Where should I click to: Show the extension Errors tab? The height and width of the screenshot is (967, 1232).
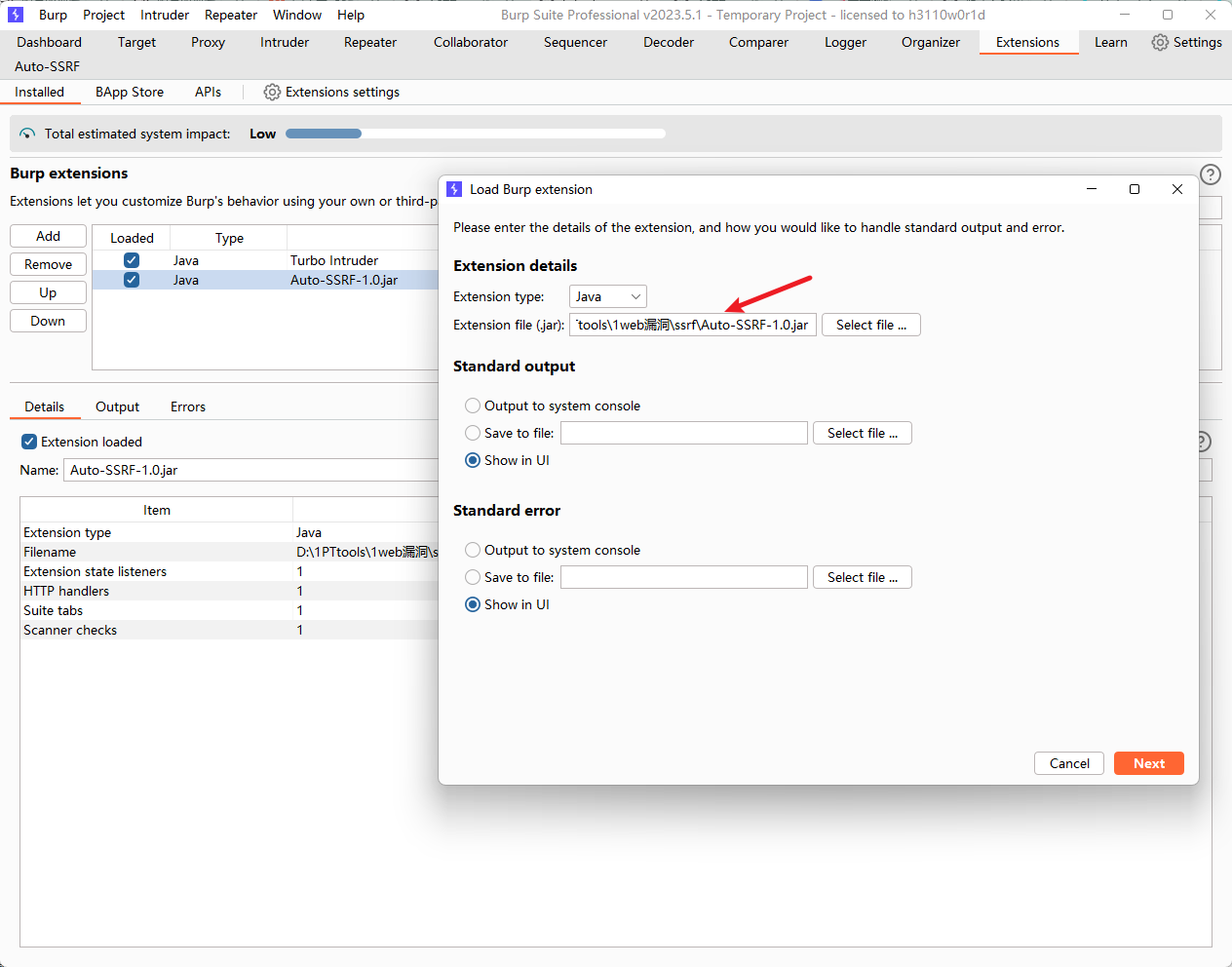(x=188, y=406)
